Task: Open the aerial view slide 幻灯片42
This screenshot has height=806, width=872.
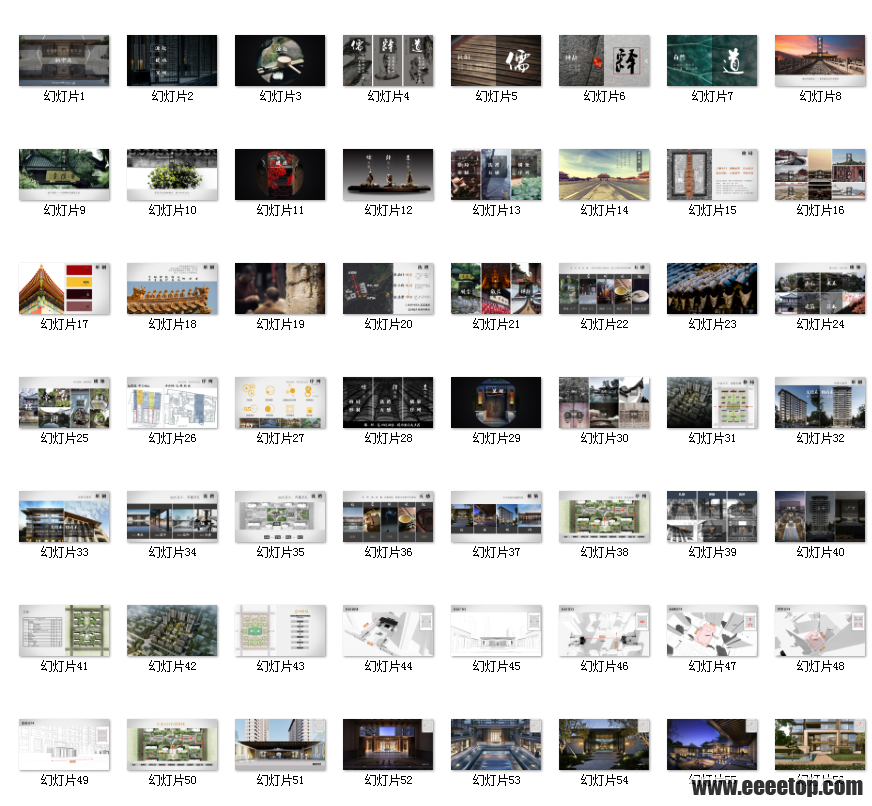Action: pos(172,631)
